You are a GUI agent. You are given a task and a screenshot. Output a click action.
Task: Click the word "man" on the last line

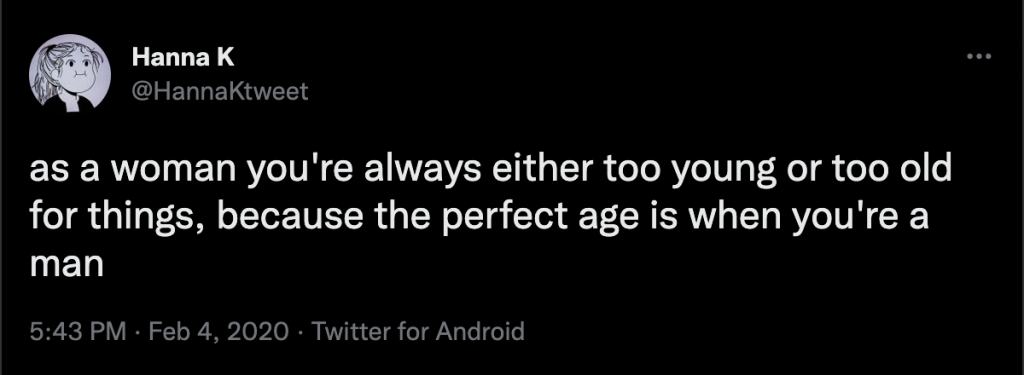67,265
